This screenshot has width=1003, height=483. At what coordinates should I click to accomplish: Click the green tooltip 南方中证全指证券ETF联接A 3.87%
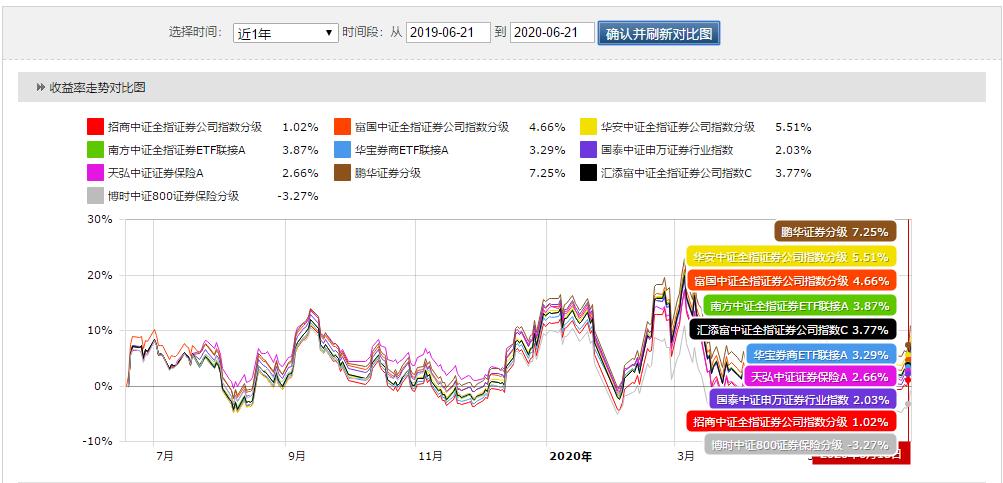(x=800, y=306)
